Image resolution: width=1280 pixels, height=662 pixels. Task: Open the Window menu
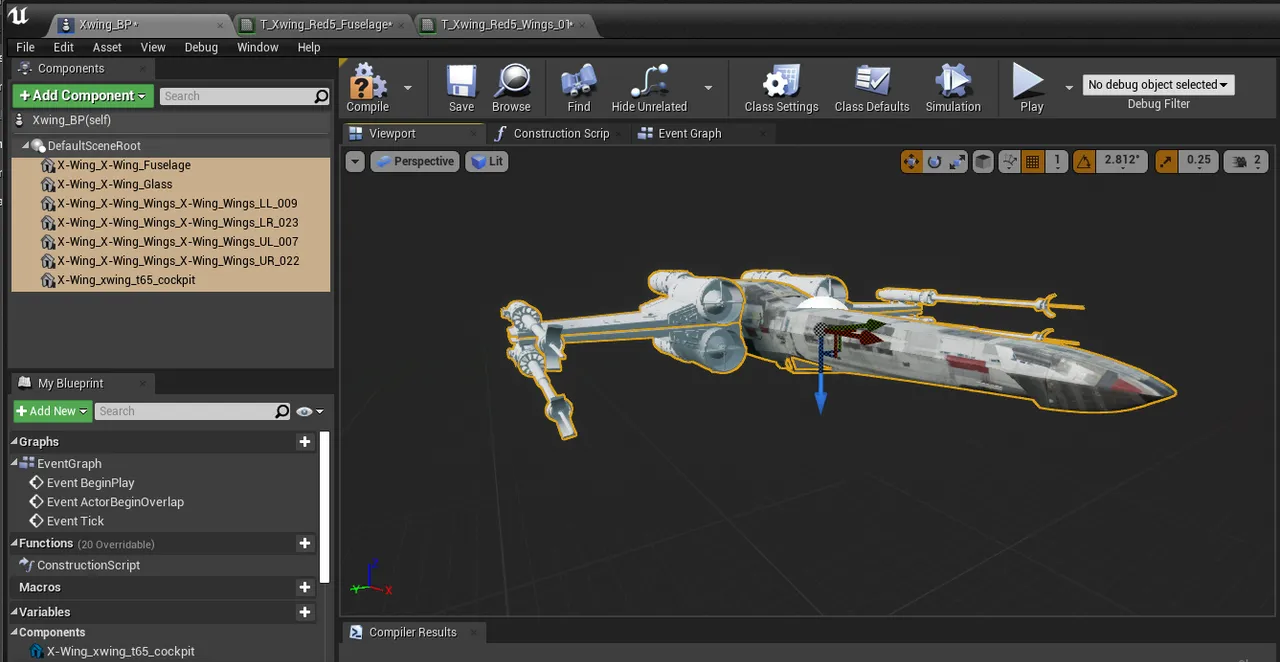point(258,47)
